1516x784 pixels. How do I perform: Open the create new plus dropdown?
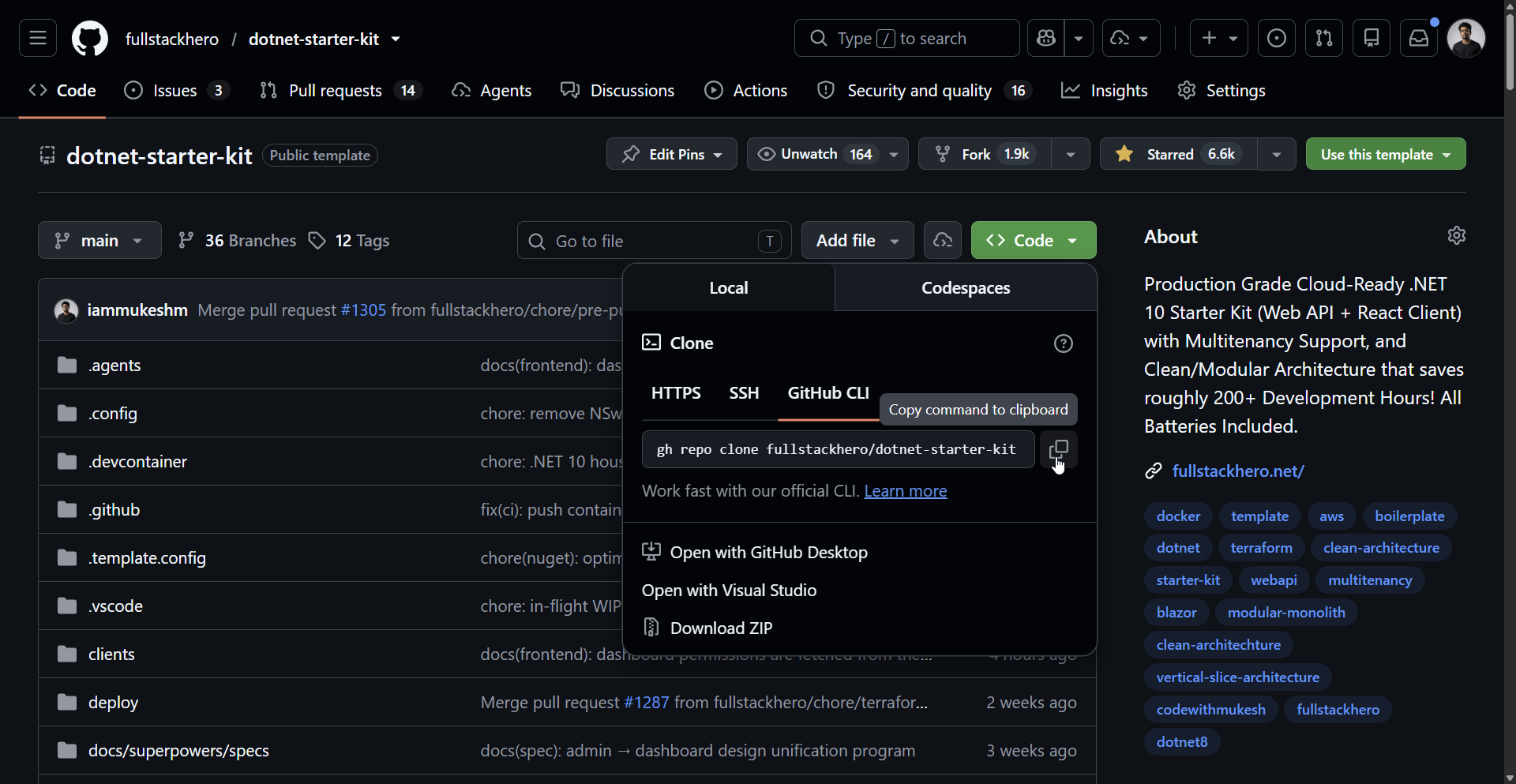click(x=1219, y=38)
